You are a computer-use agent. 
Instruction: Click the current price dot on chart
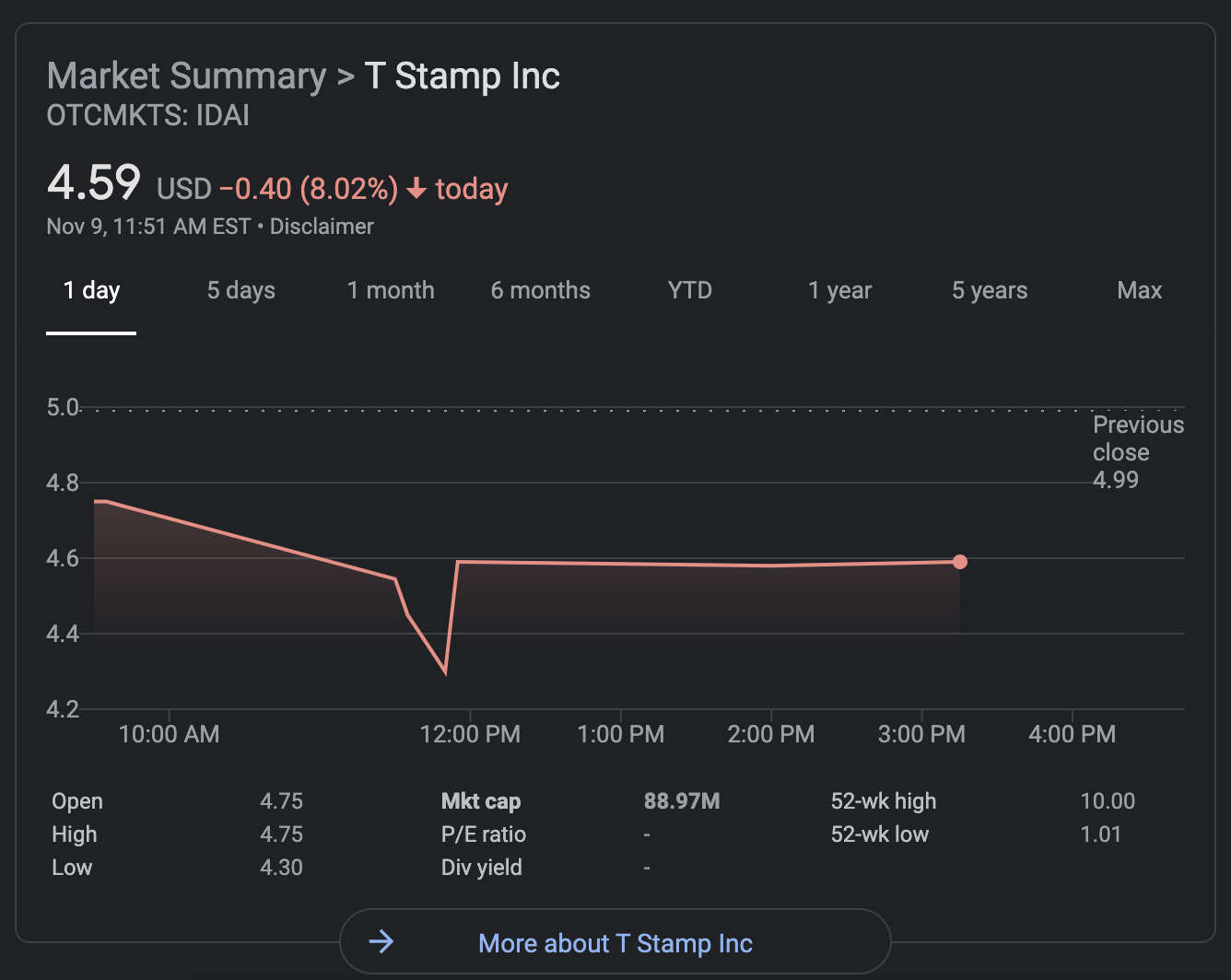tap(960, 562)
